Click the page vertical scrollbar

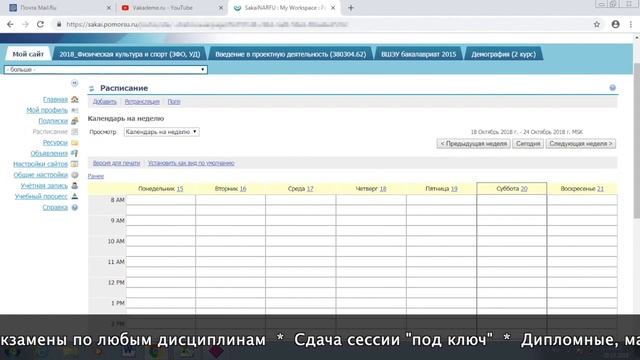[636, 141]
